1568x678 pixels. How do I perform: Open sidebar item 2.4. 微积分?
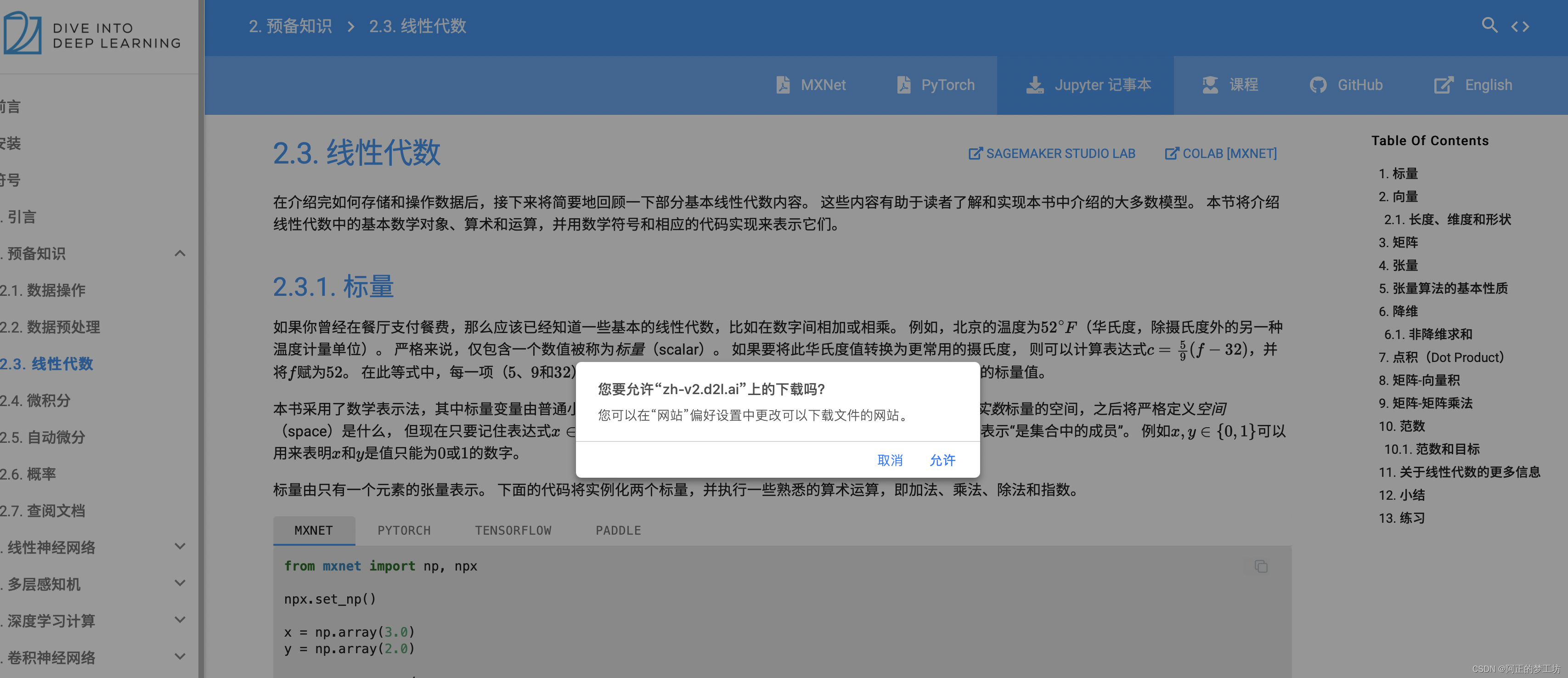point(35,401)
